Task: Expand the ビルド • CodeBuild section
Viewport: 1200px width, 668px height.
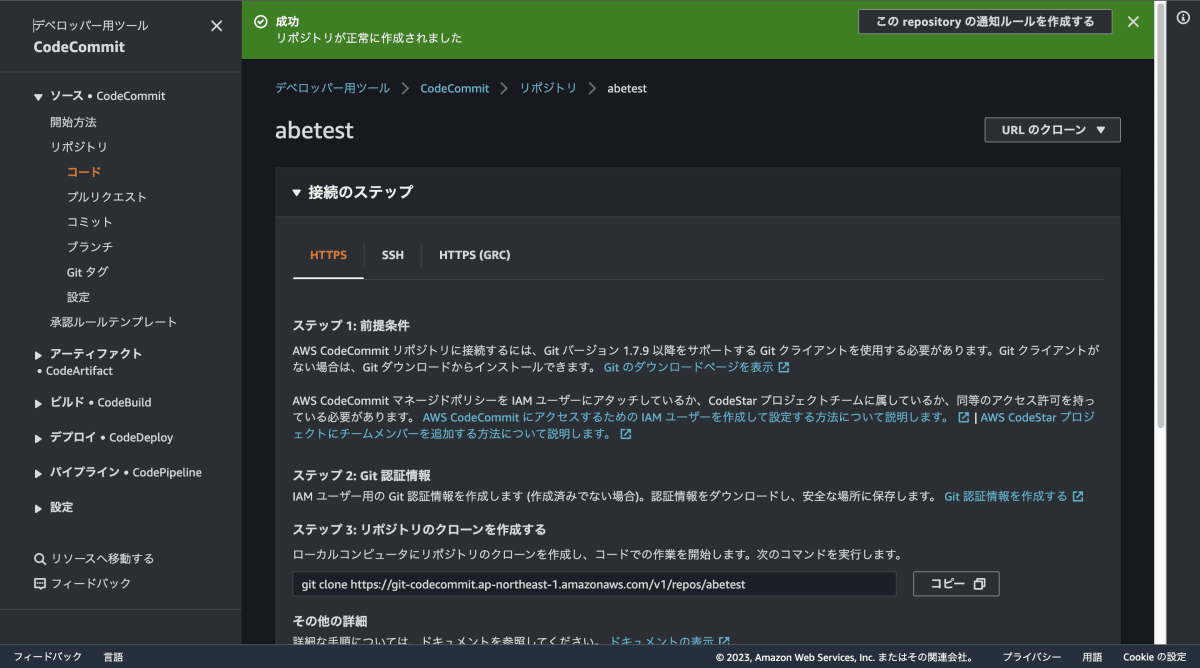Action: click(x=39, y=403)
